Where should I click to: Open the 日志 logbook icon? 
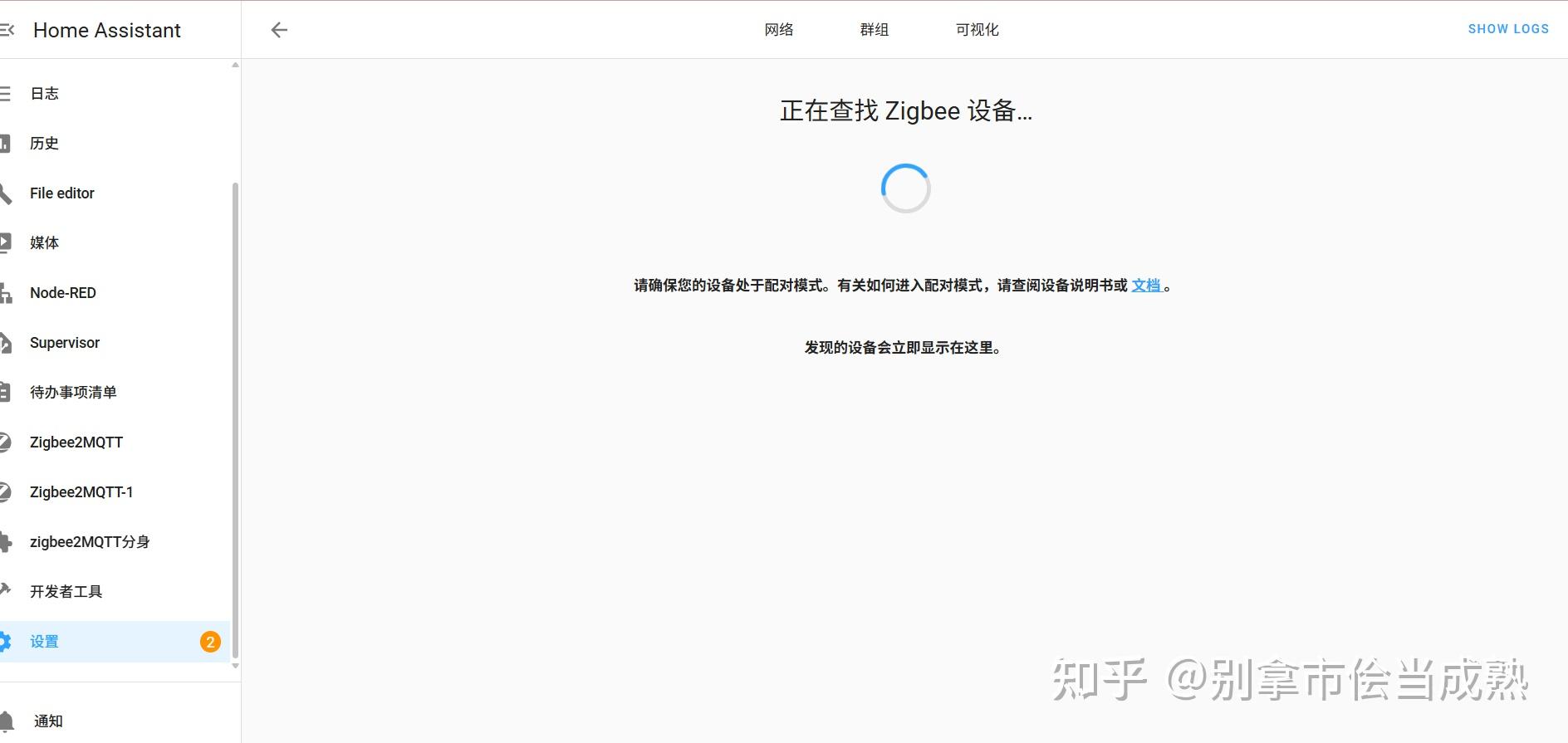coord(5,94)
